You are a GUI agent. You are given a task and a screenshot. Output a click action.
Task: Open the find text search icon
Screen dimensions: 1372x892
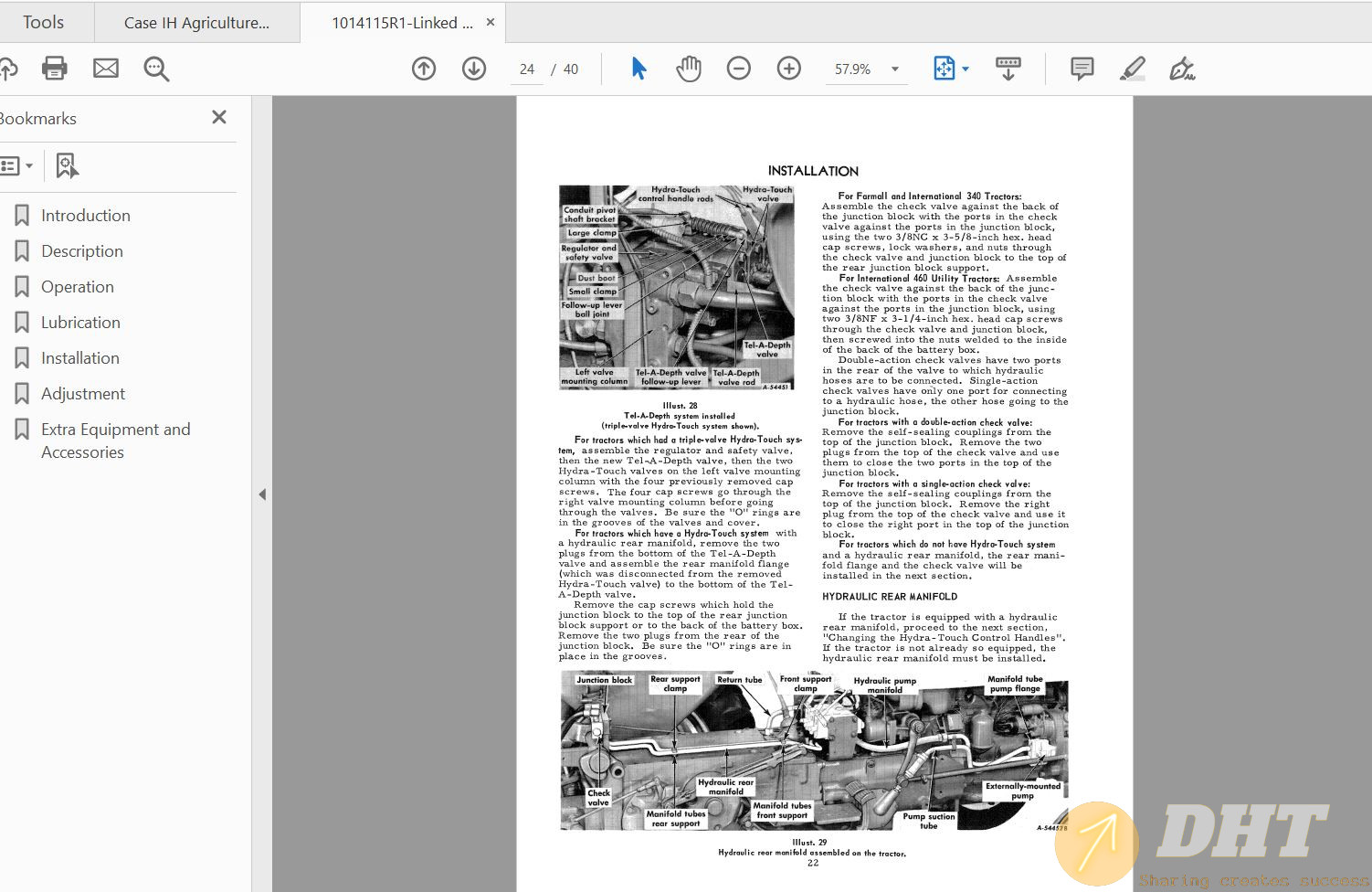pos(156,69)
